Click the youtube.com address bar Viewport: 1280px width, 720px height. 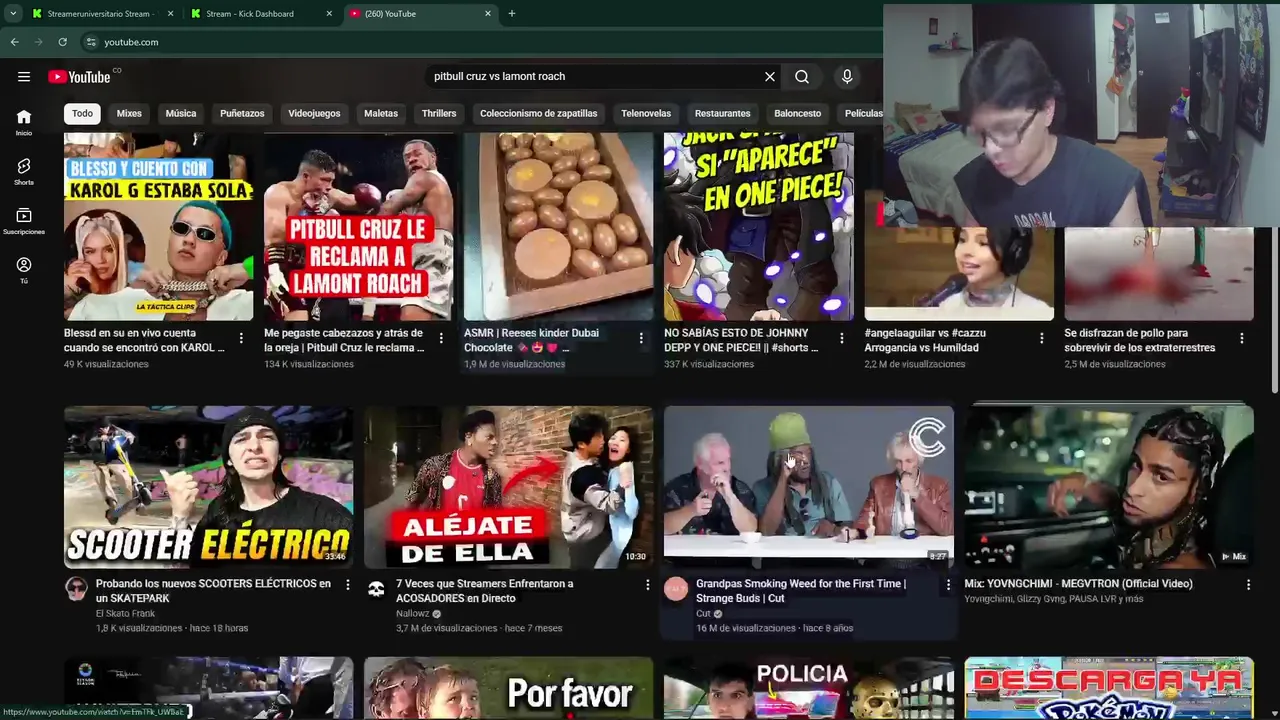480,42
